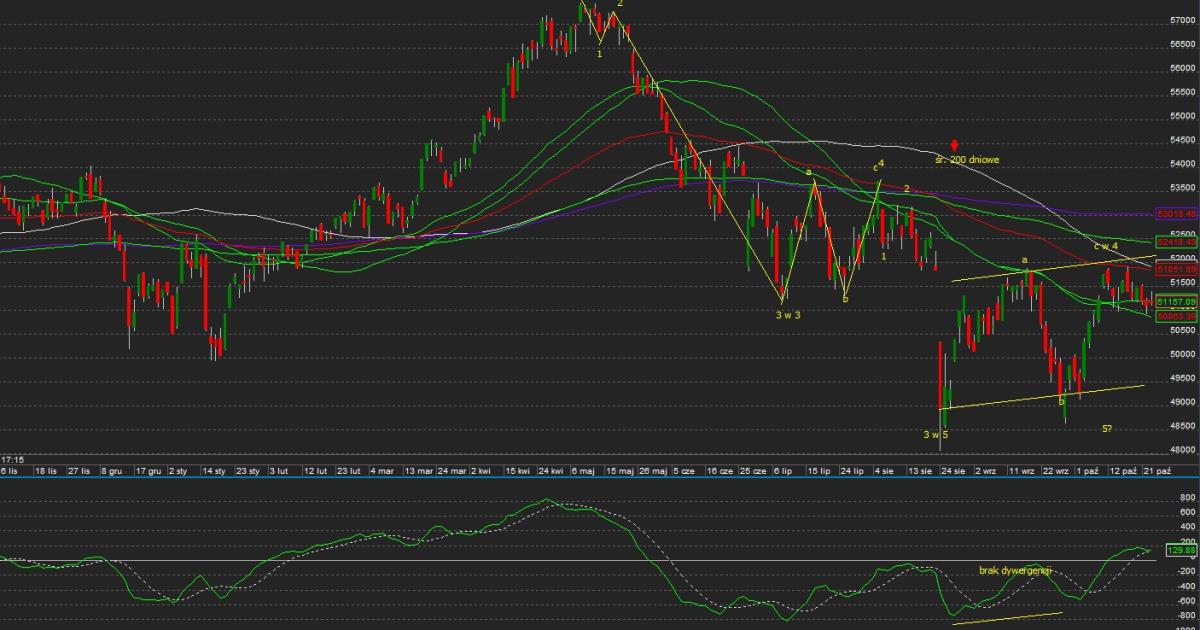Screen dimensions: 1200x630
Task: Select the '3 w 3' wave label
Action: [x=788, y=315]
